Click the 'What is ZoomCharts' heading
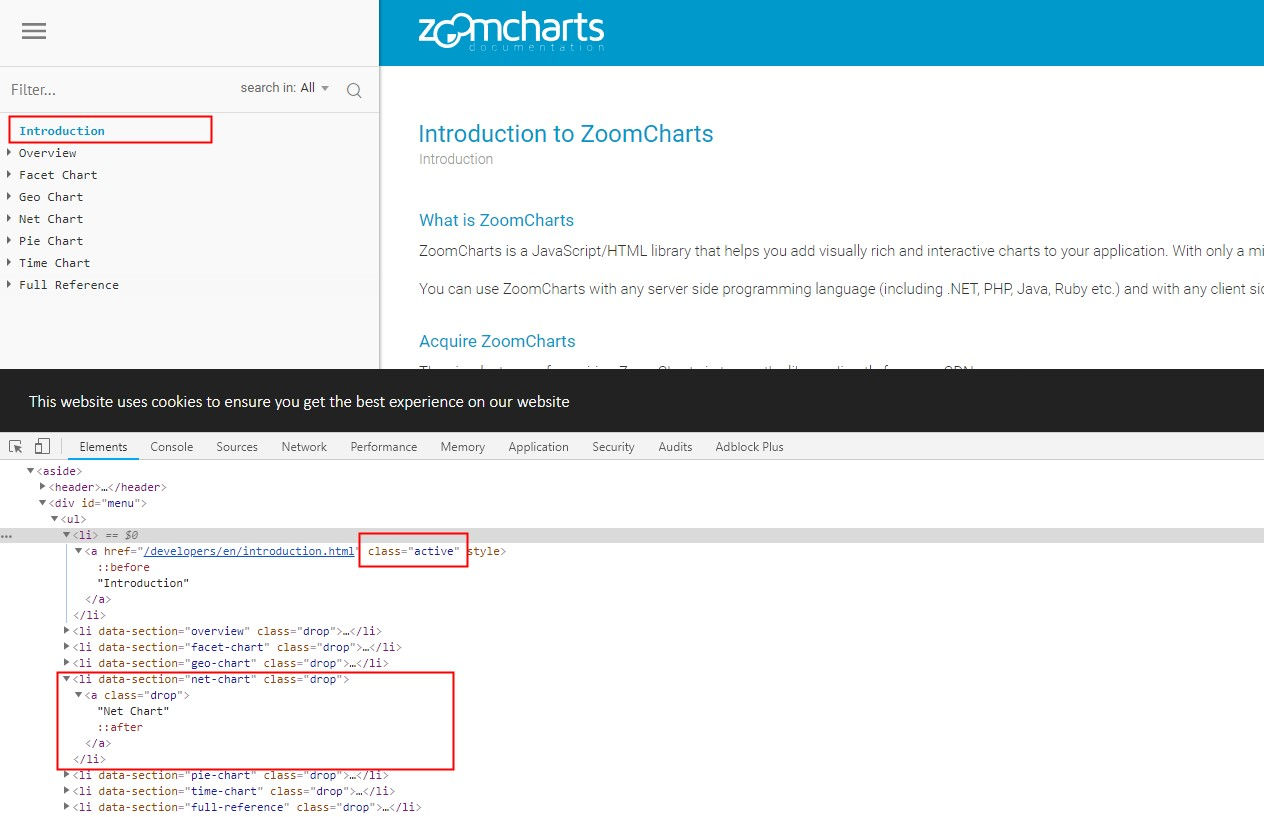 [497, 220]
